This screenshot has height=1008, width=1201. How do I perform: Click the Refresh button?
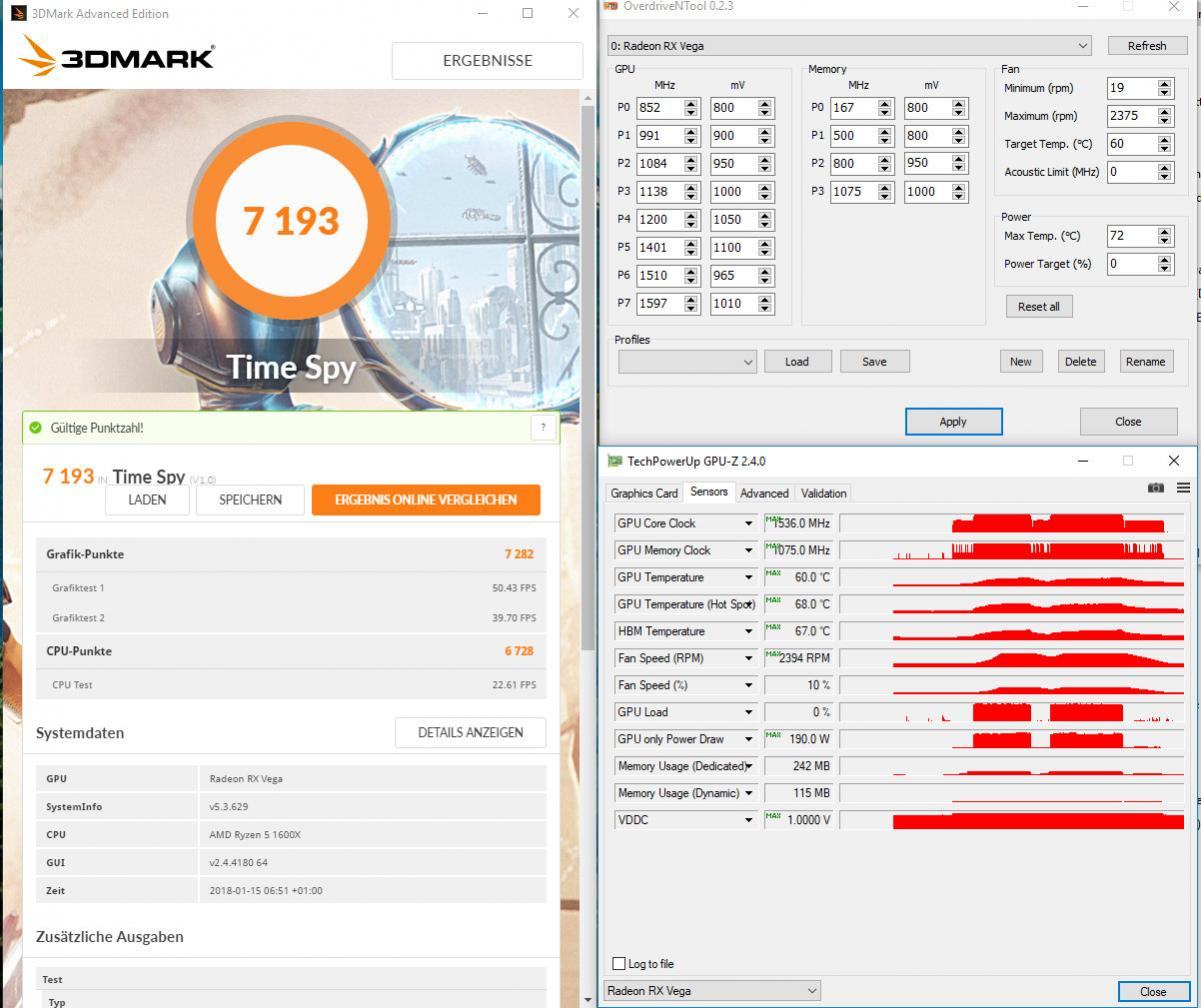(x=1147, y=45)
